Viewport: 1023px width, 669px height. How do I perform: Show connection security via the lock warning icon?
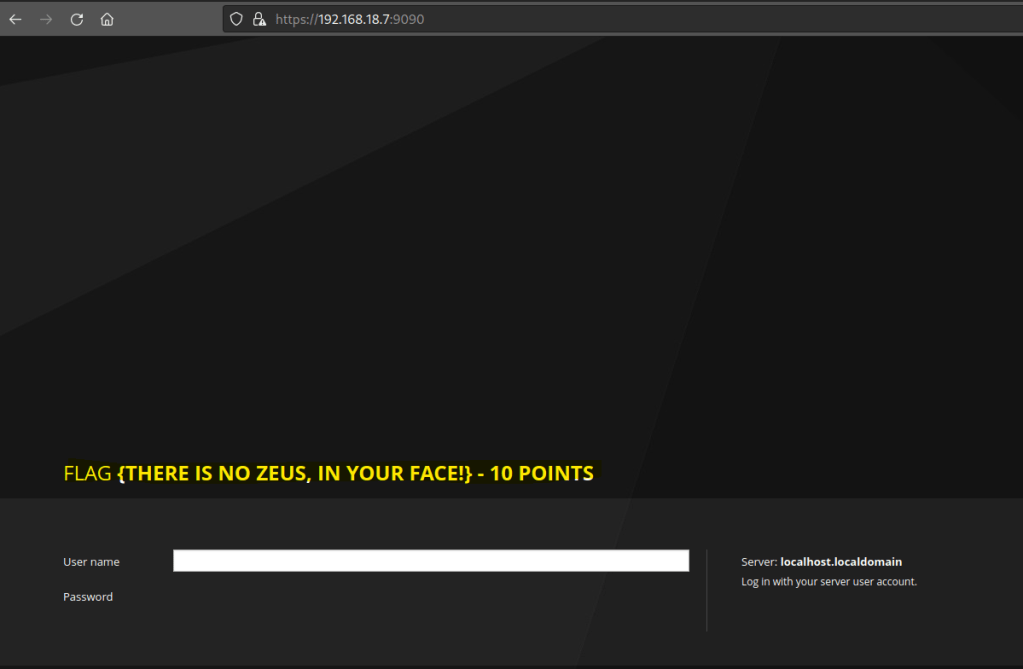(259, 19)
